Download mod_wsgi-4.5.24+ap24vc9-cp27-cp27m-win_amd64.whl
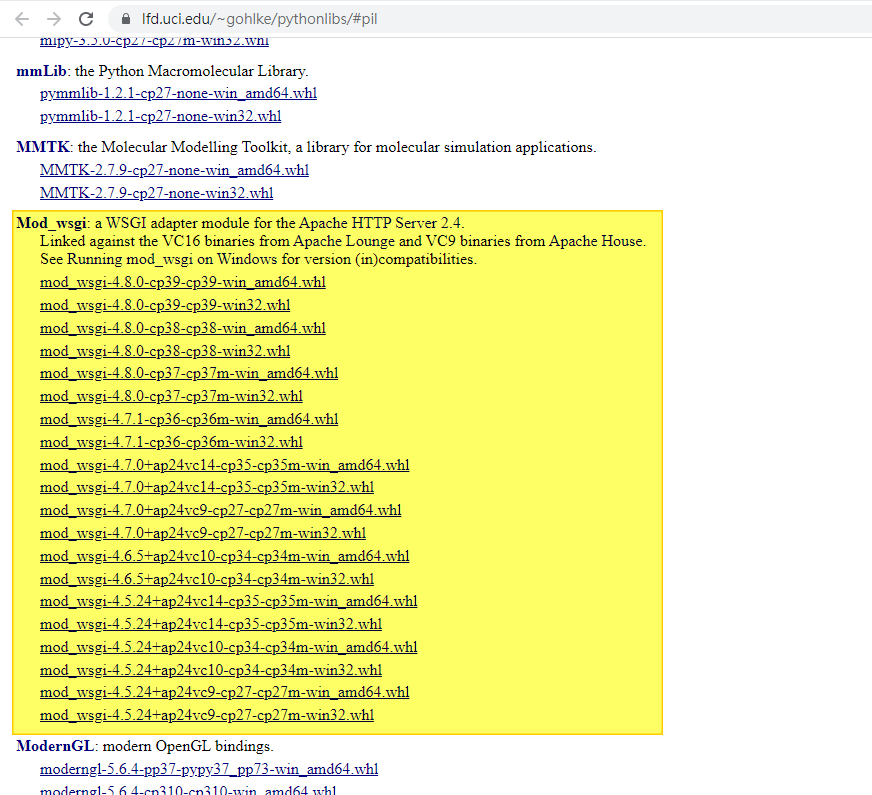872x795 pixels. (x=225, y=693)
